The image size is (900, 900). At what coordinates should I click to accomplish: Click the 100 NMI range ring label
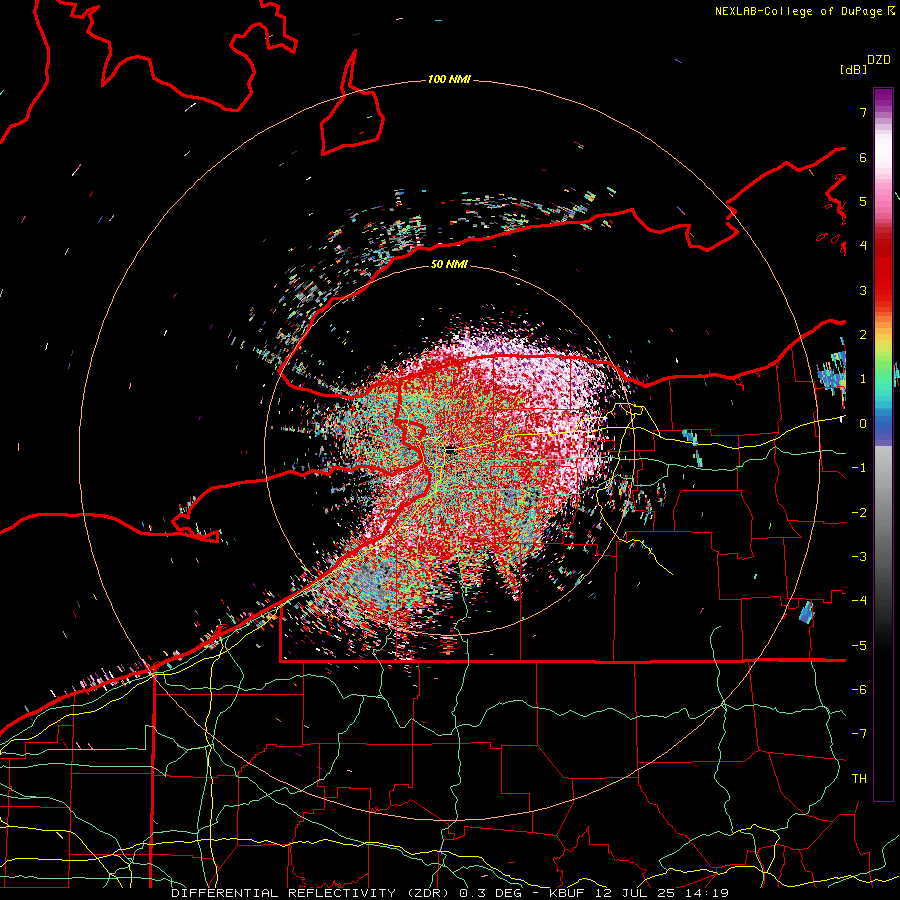point(449,79)
